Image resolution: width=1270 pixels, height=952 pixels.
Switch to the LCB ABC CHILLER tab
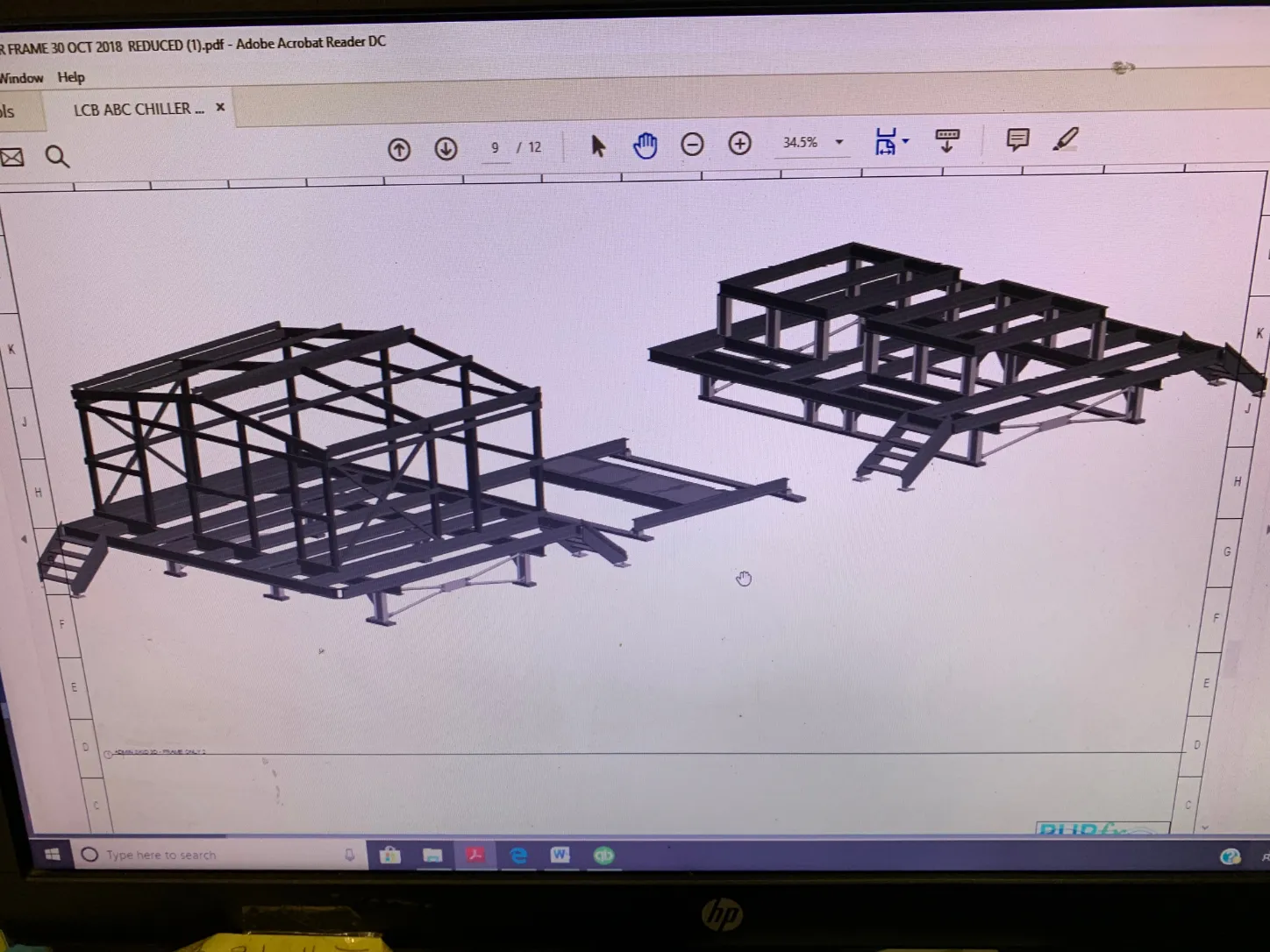[139, 110]
